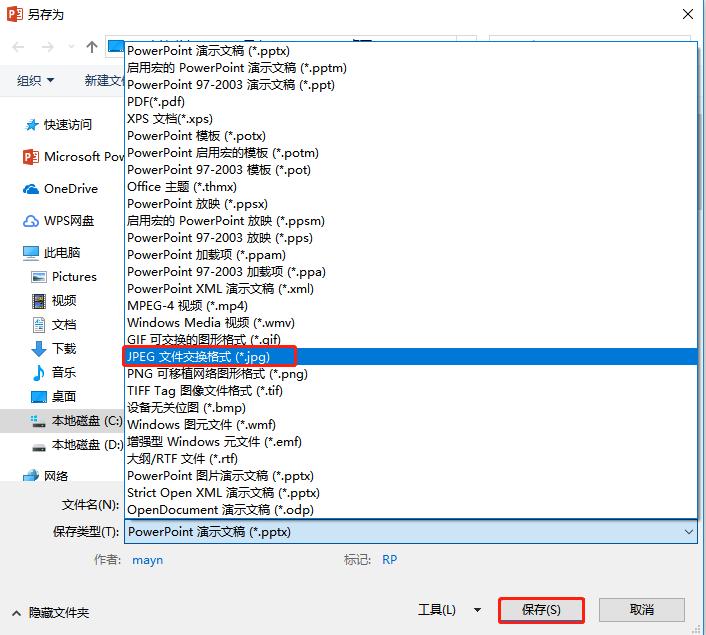Open 网络 in navigation pane
Image resolution: width=706 pixels, height=635 pixels.
coord(45,476)
